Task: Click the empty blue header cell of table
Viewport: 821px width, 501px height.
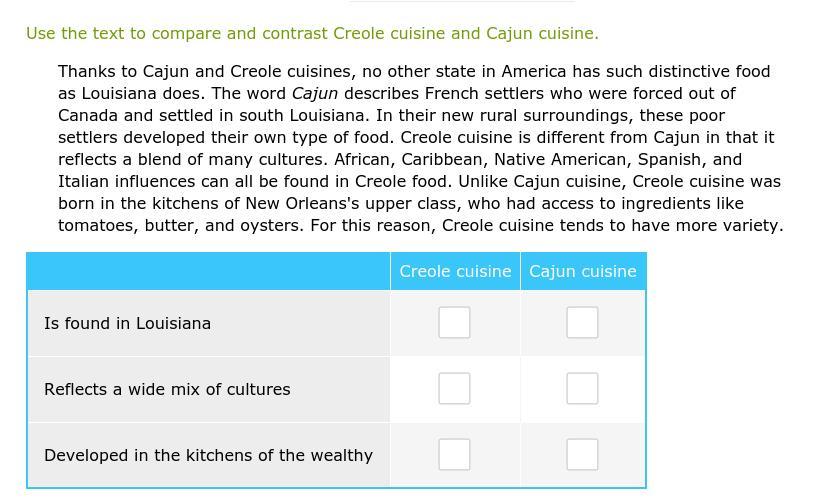Action: pyautogui.click(x=208, y=271)
